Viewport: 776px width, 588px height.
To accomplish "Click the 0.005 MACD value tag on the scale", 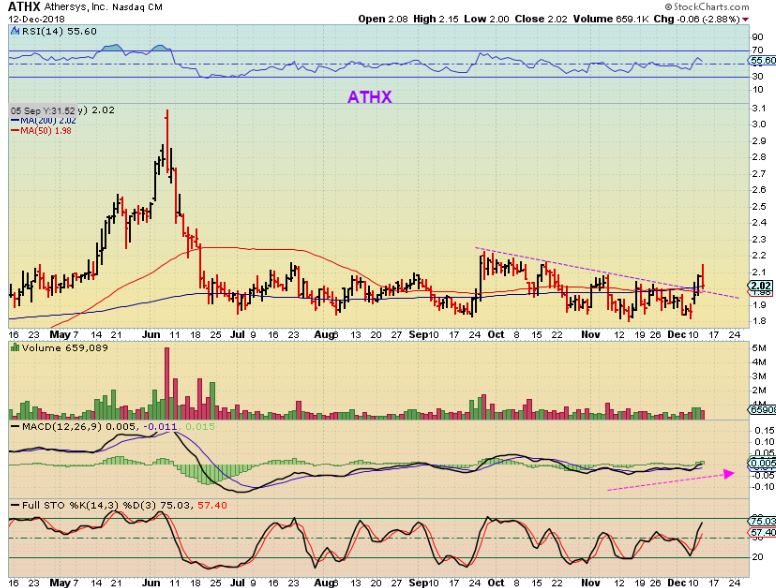I will point(763,464).
